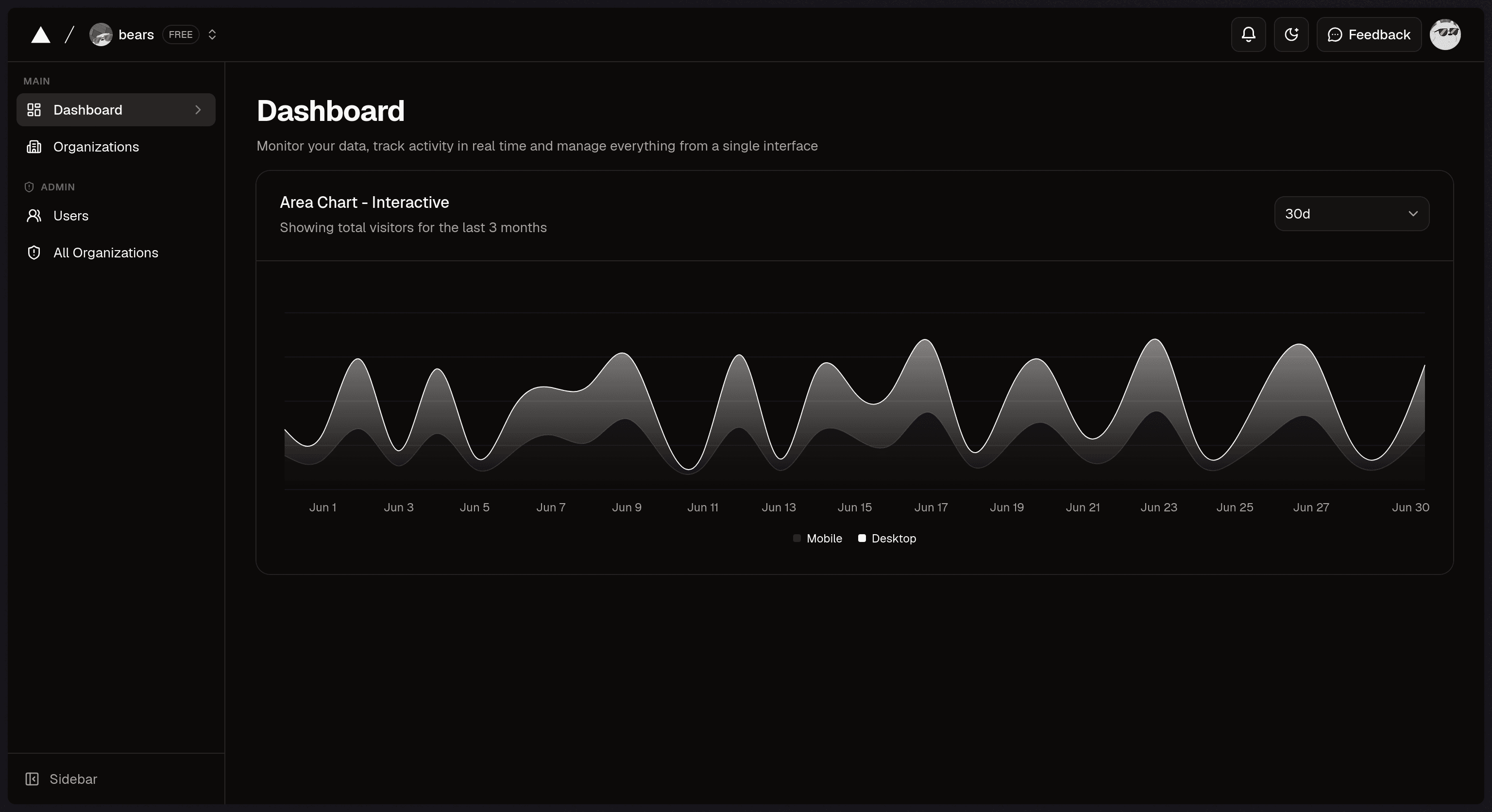Click the FREE plan badge

tap(180, 34)
